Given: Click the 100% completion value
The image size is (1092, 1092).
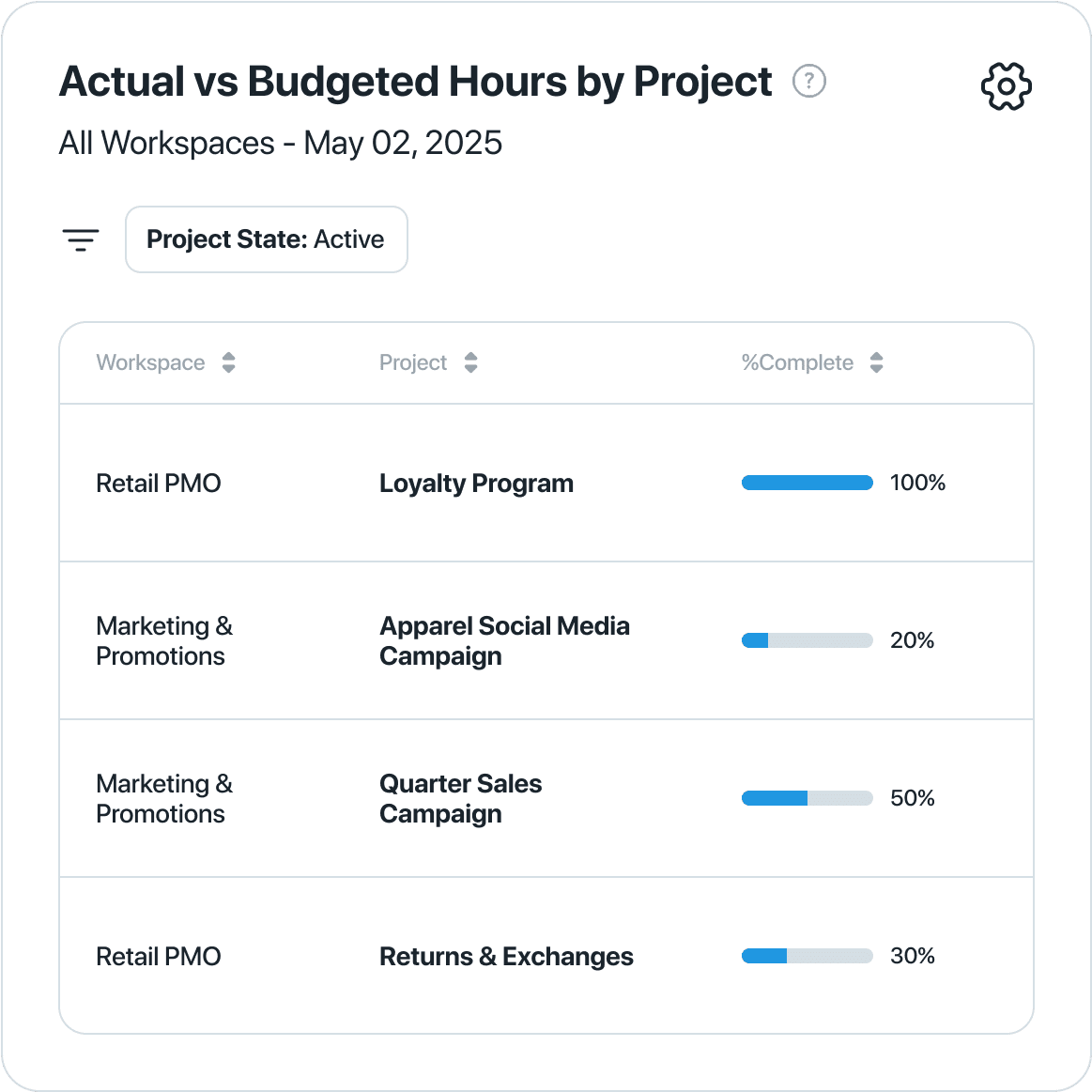Looking at the screenshot, I should coord(918,483).
